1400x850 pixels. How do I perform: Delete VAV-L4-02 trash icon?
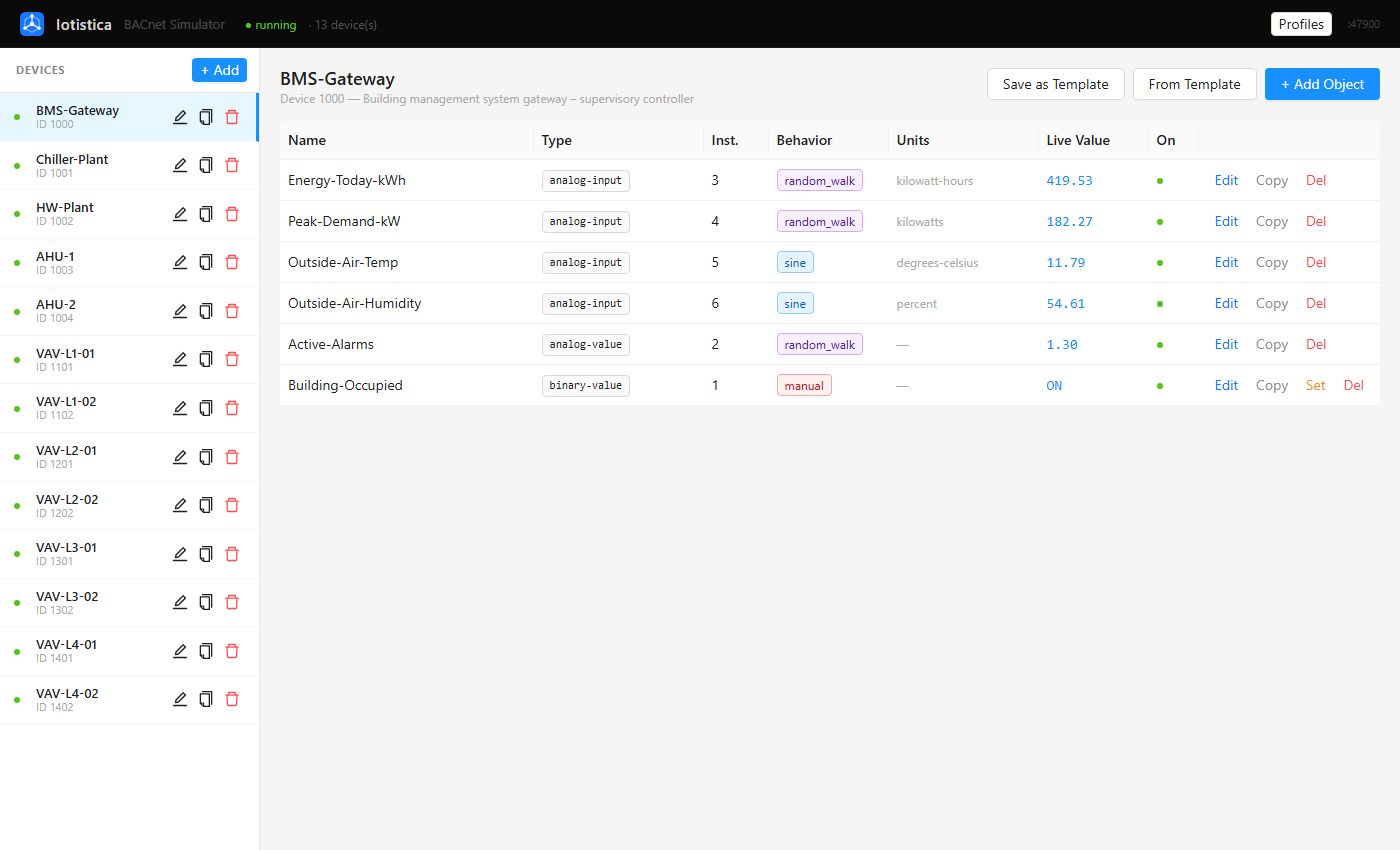232,699
